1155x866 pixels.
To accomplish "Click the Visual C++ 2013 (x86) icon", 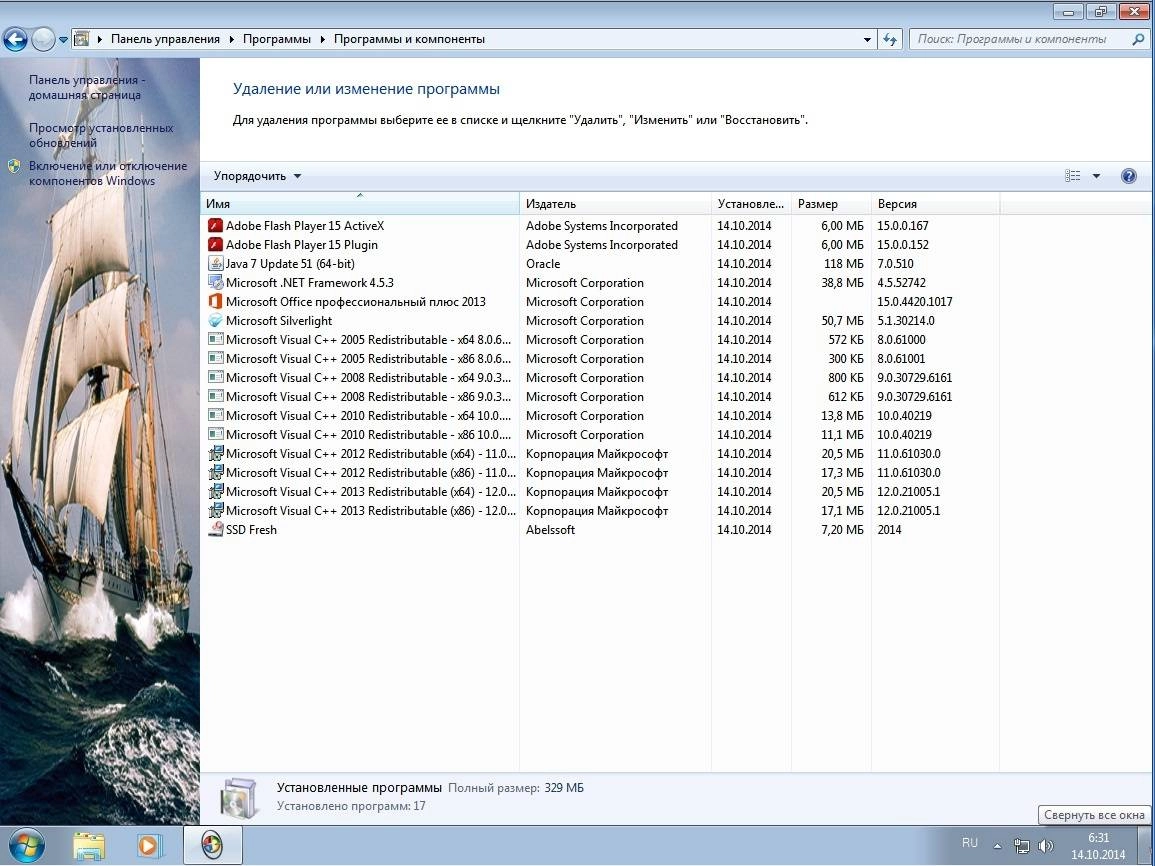I will [215, 510].
